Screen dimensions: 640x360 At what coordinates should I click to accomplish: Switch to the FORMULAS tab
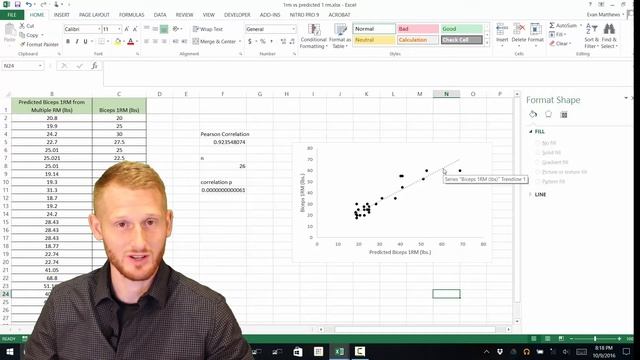131,15
